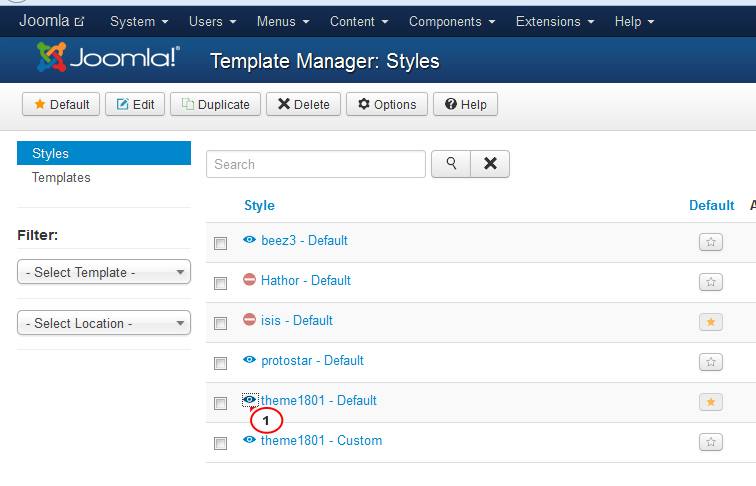Viewport: 756px width, 486px height.
Task: Switch to Templates in the sidebar
Action: point(61,177)
